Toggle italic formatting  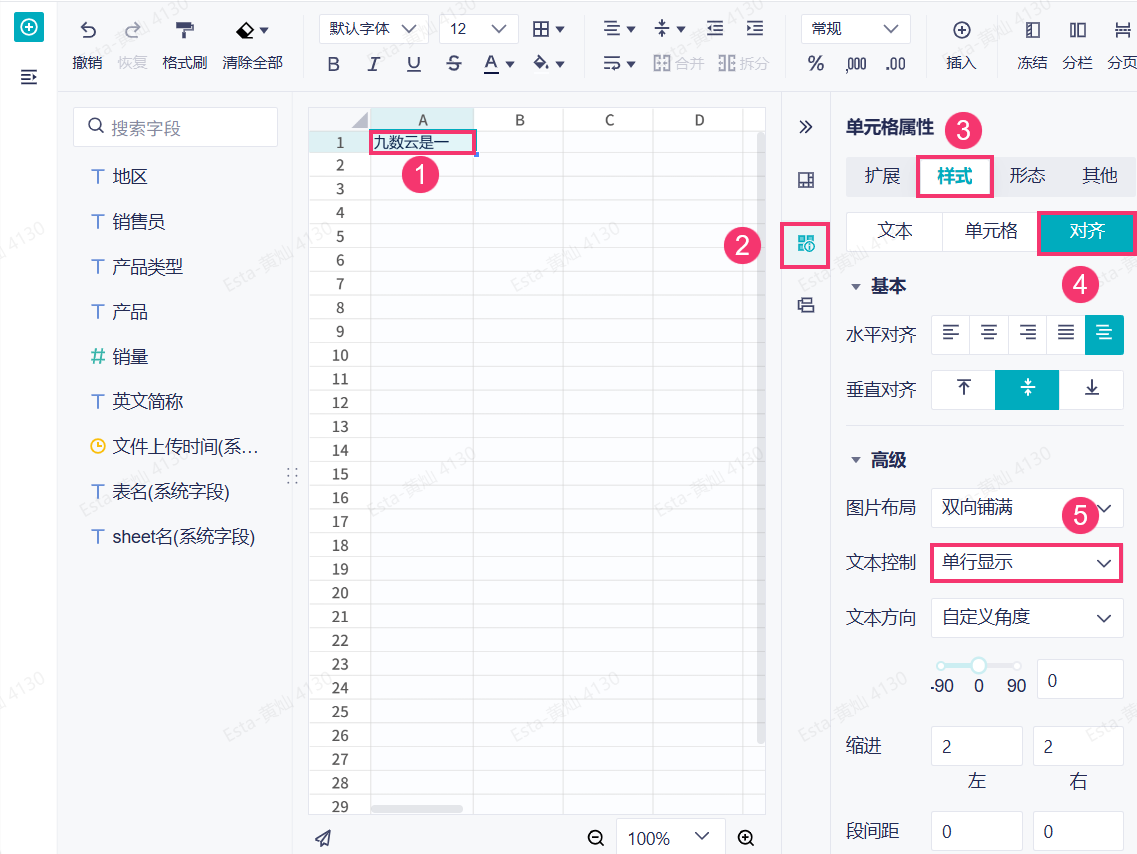click(x=373, y=64)
